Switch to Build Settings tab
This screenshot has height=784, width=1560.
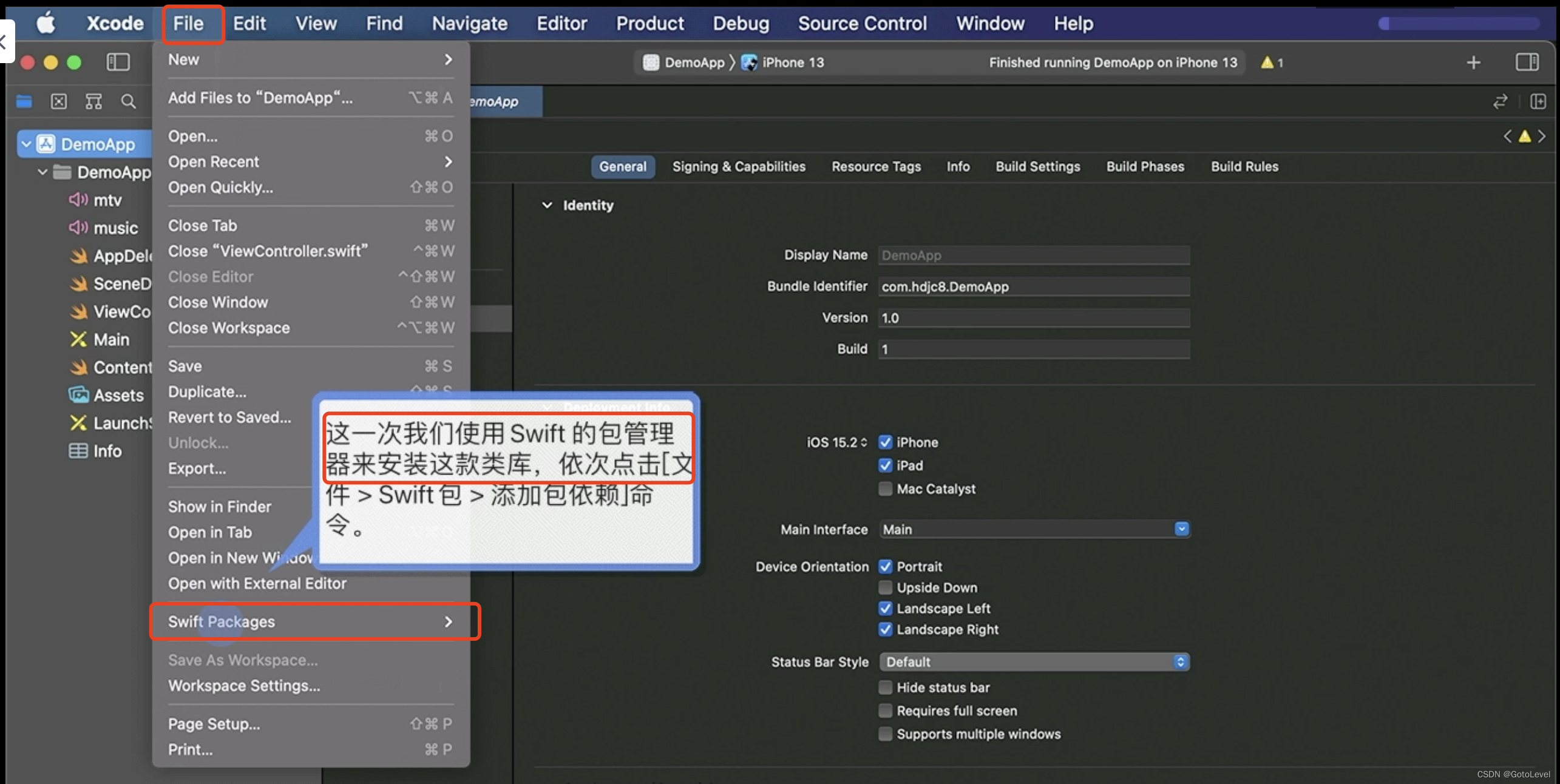pos(1037,167)
